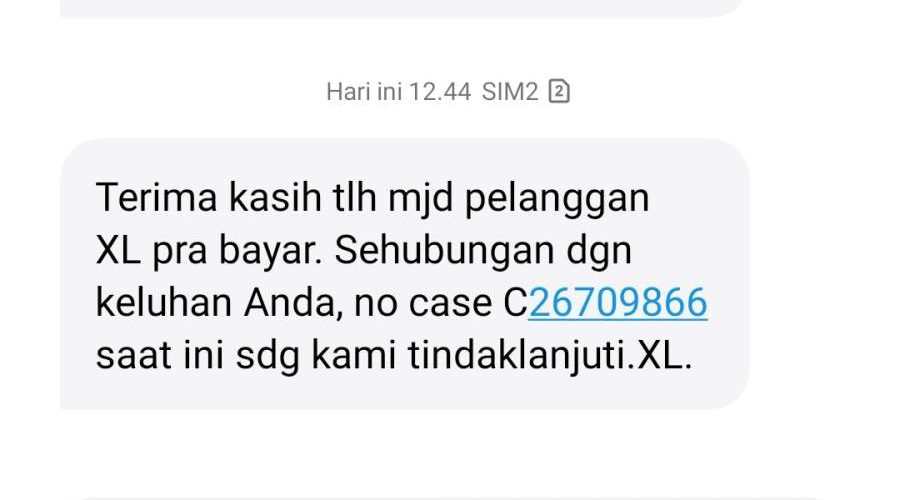900x500 pixels.
Task: Click the word 'kasih' in the message
Action: 275,197
